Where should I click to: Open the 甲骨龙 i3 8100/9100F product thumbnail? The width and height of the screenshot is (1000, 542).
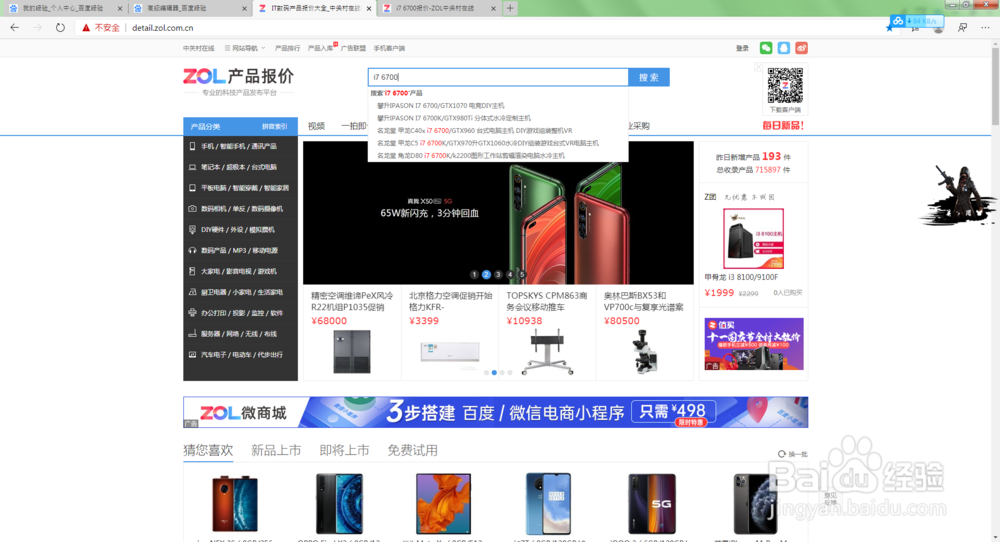coord(753,238)
